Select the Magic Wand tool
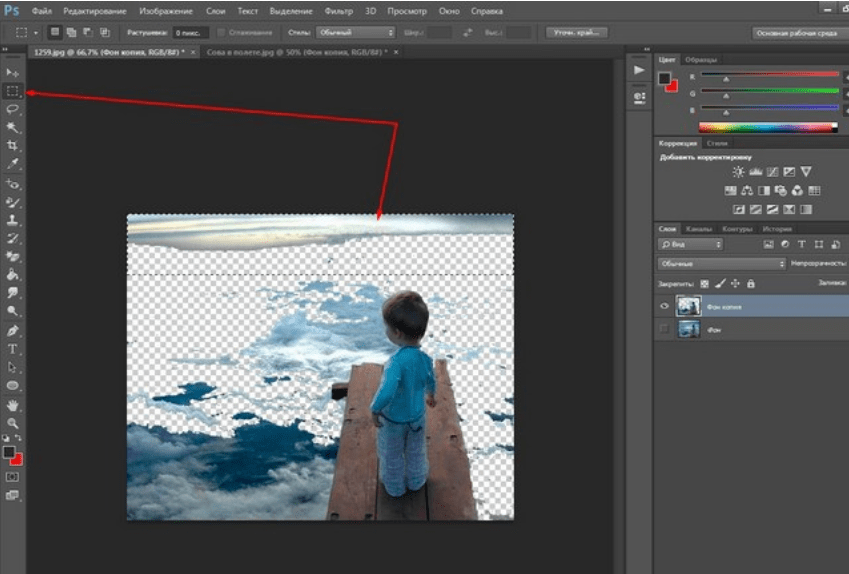Screen dimensions: 849x574 point(12,127)
